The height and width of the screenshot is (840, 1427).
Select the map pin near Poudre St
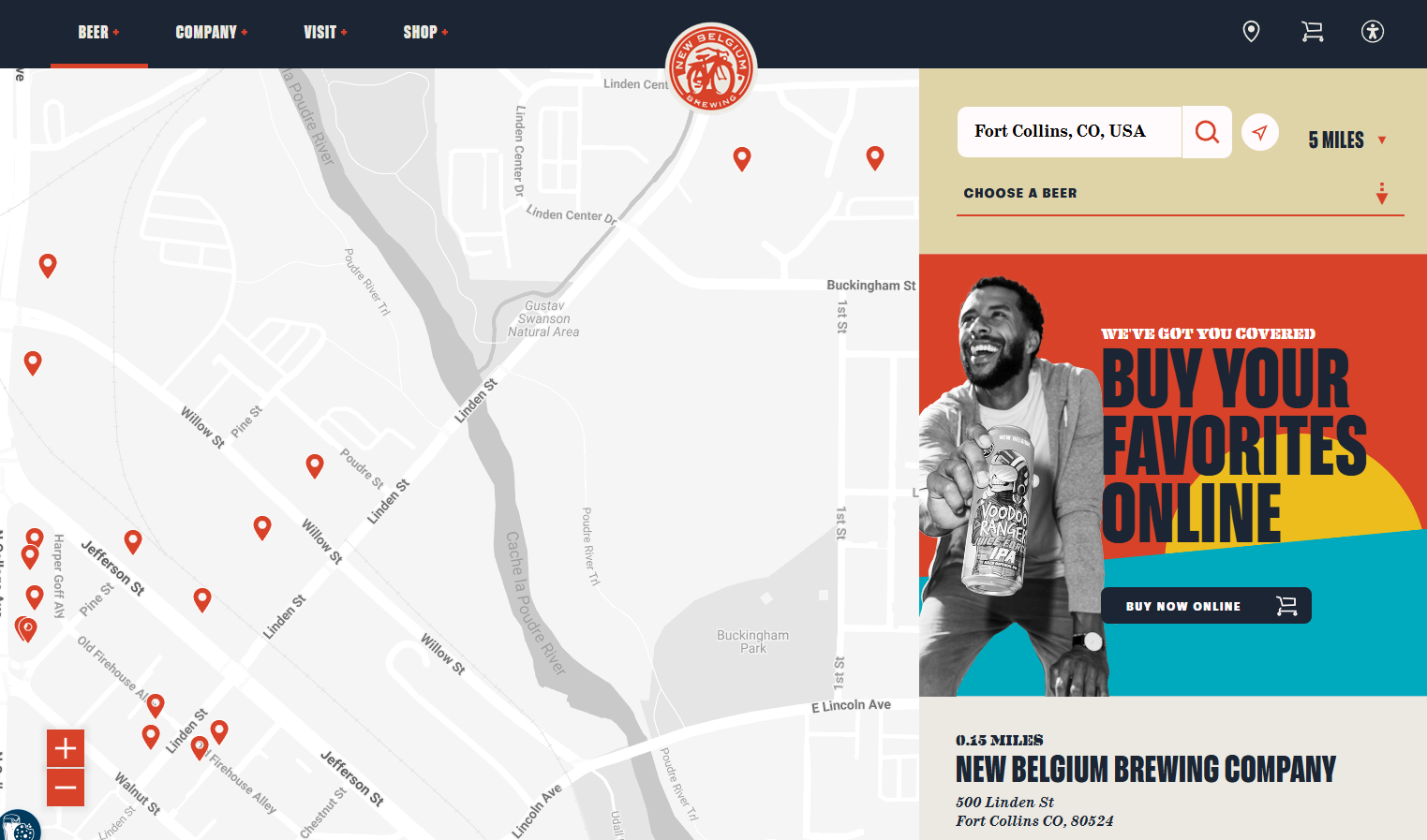315,465
